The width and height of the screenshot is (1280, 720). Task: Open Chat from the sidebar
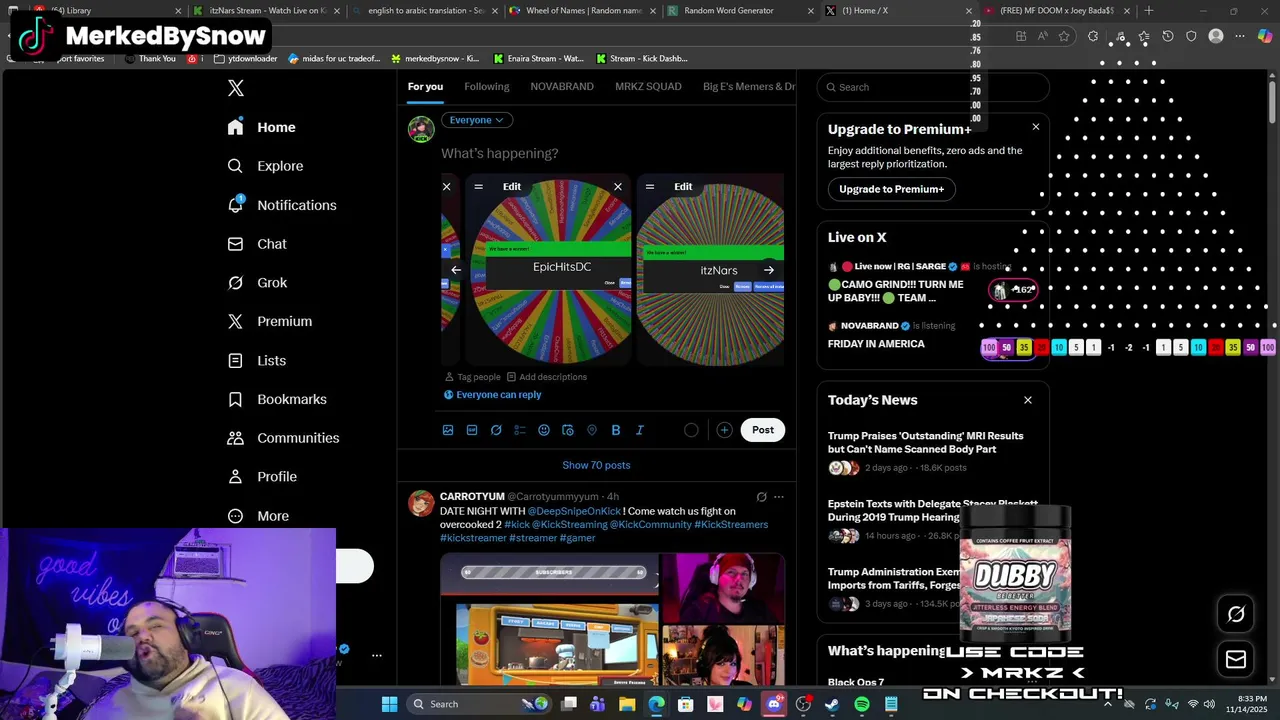[257, 244]
